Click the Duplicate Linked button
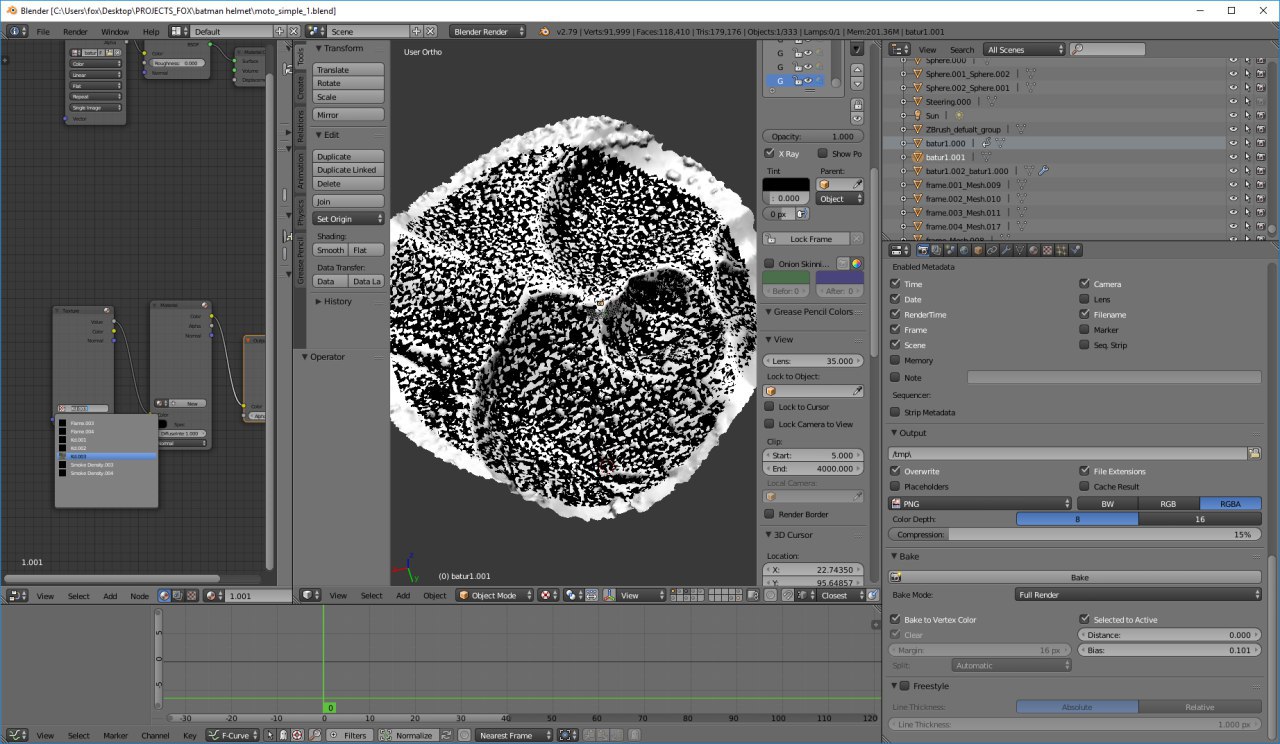1280x744 pixels. pos(348,170)
